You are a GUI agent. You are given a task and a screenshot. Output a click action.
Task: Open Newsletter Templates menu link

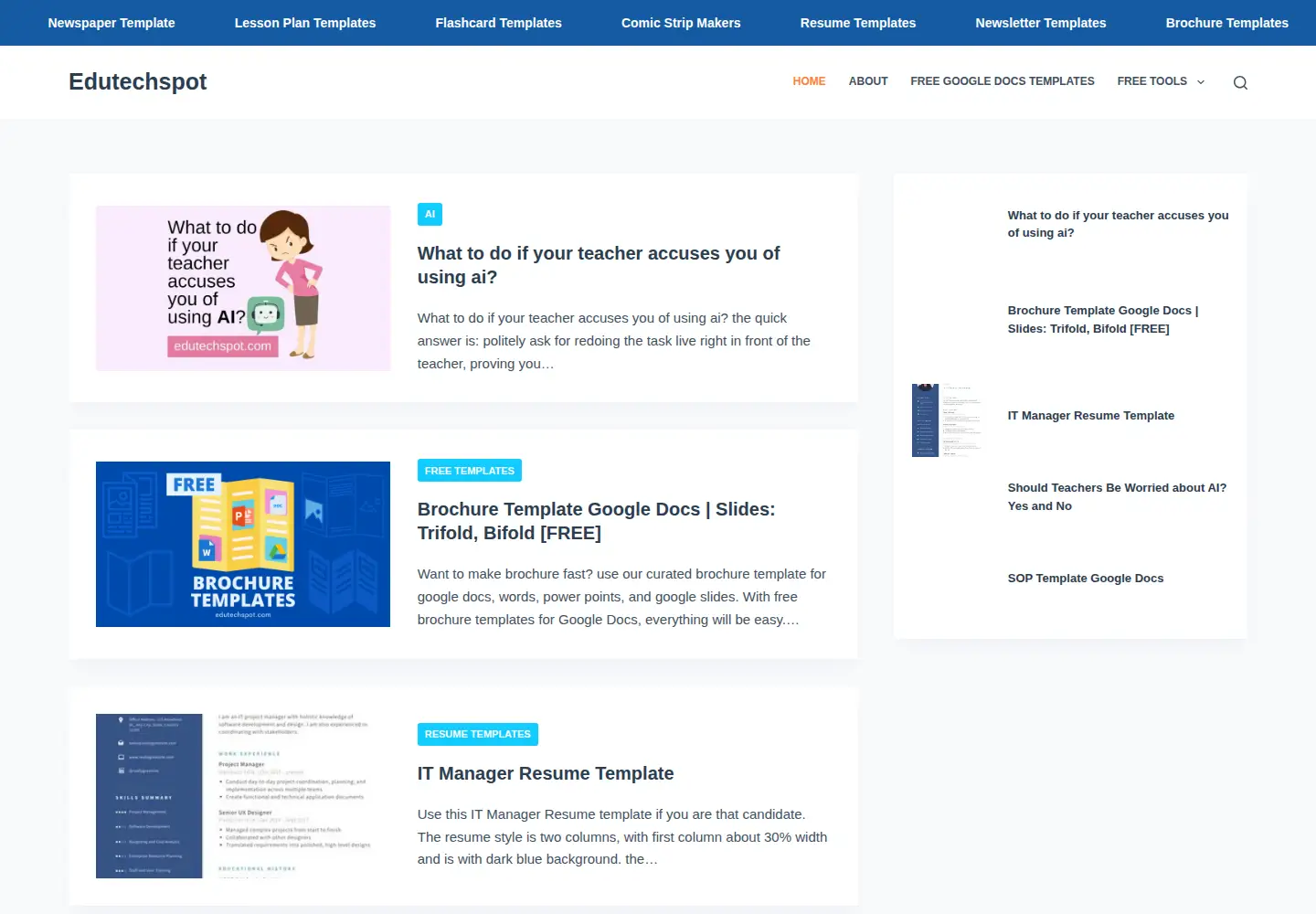click(x=1041, y=23)
